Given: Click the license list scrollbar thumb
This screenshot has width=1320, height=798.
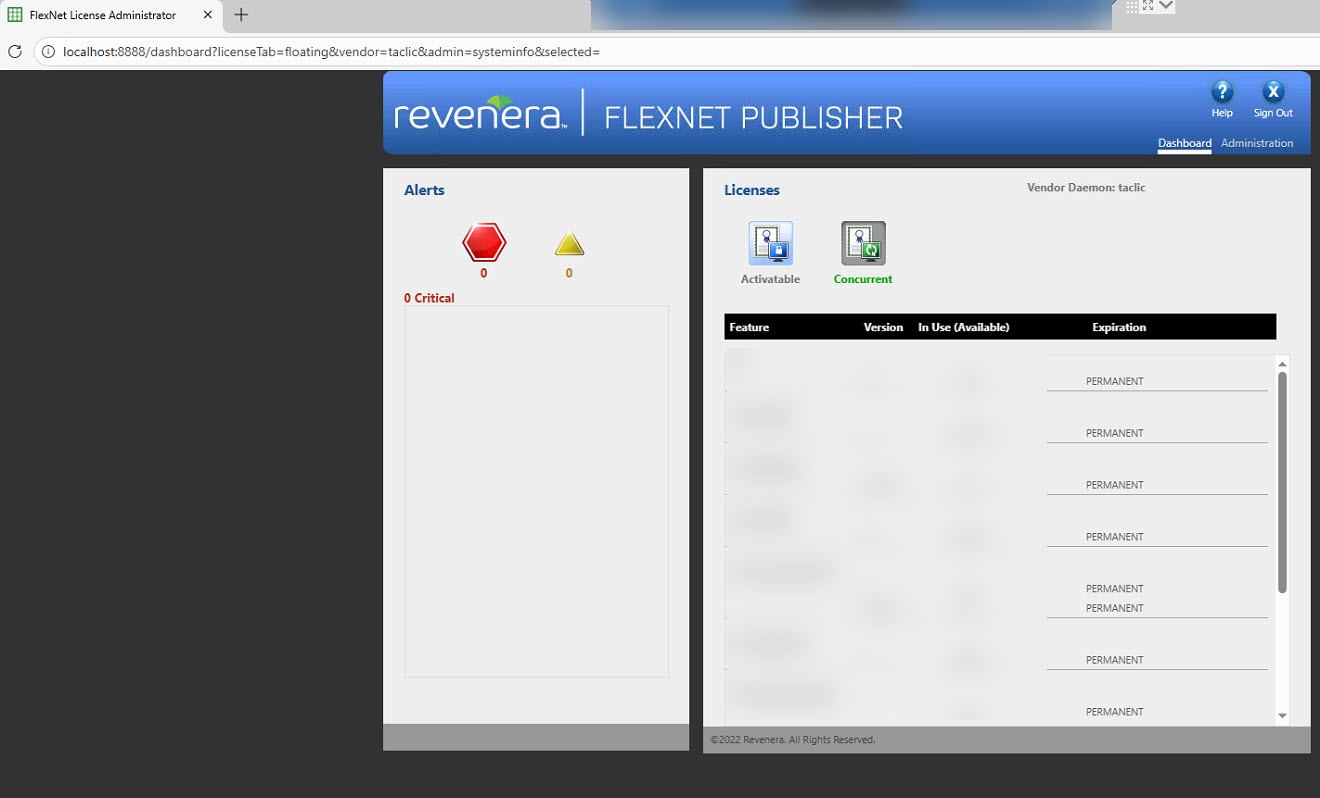Looking at the screenshot, I should click(x=1283, y=483).
